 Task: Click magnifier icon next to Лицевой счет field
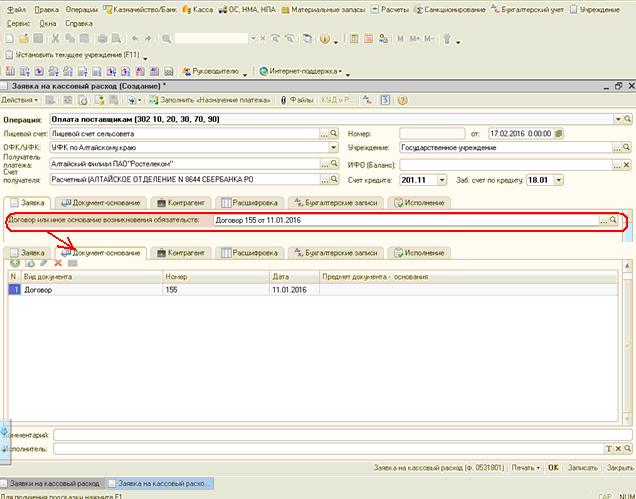[x=334, y=133]
